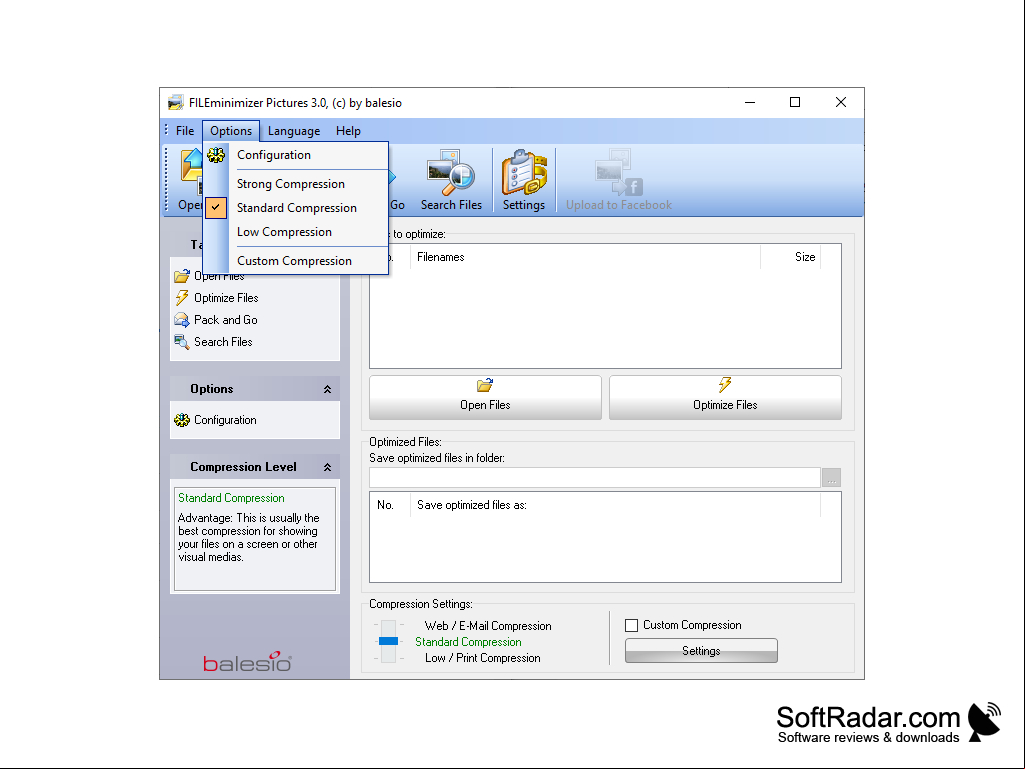Image resolution: width=1025 pixels, height=769 pixels.
Task: Collapse the Options sidebar panel
Action: click(x=328, y=389)
